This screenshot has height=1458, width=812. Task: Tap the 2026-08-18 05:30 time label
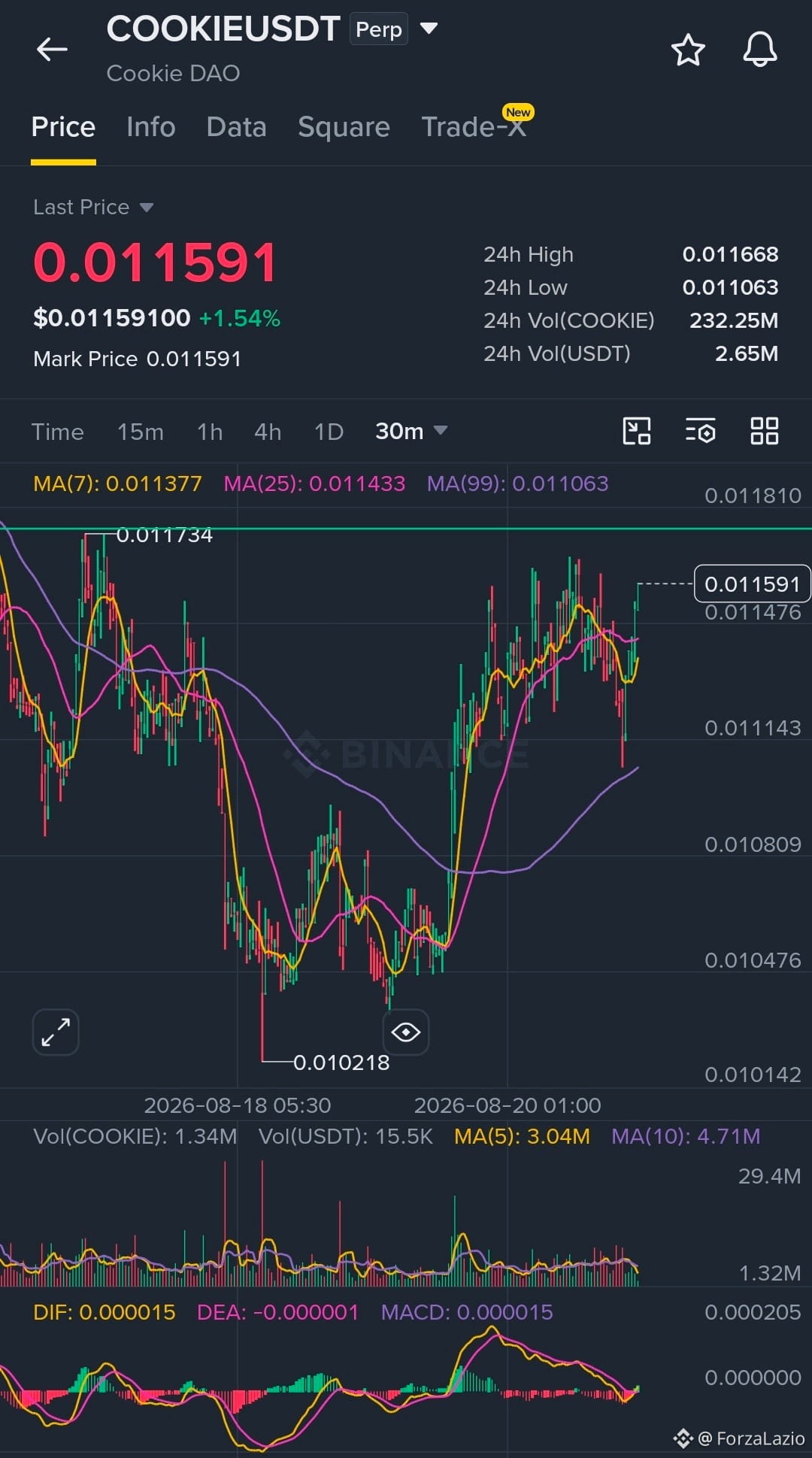click(x=238, y=1105)
